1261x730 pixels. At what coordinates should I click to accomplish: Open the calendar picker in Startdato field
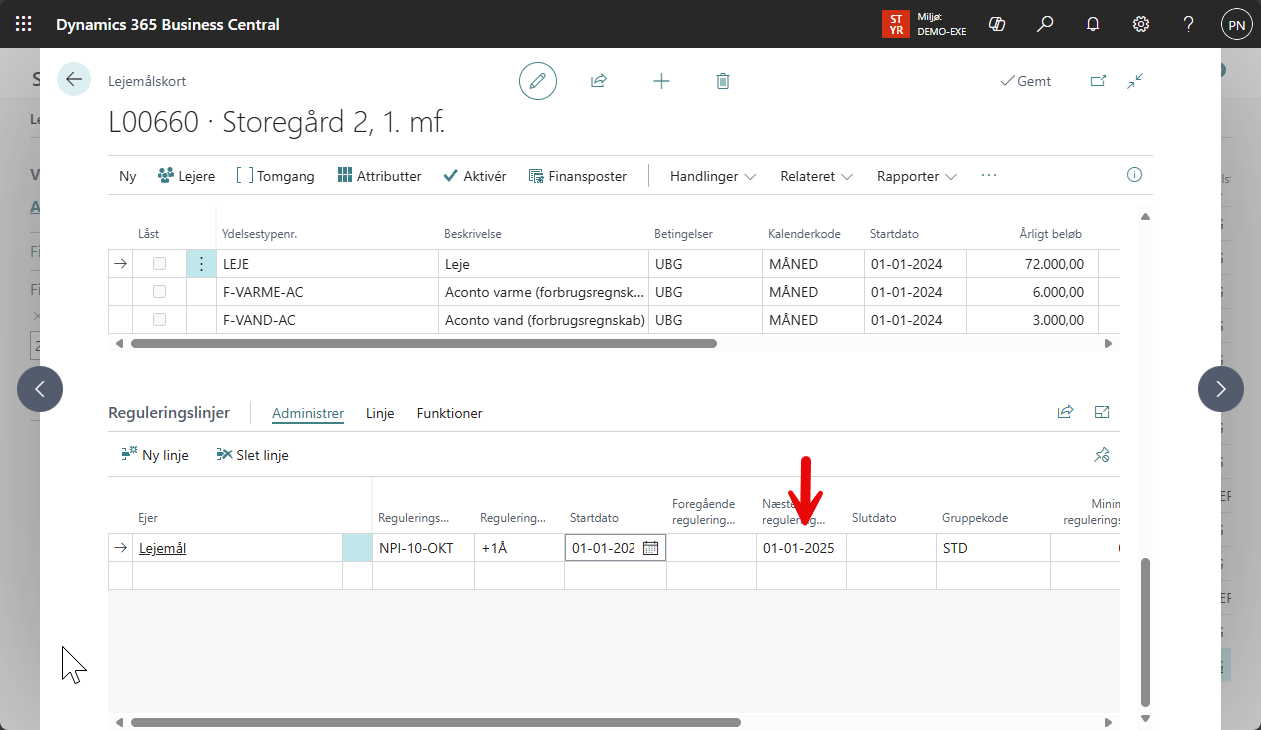click(x=650, y=548)
